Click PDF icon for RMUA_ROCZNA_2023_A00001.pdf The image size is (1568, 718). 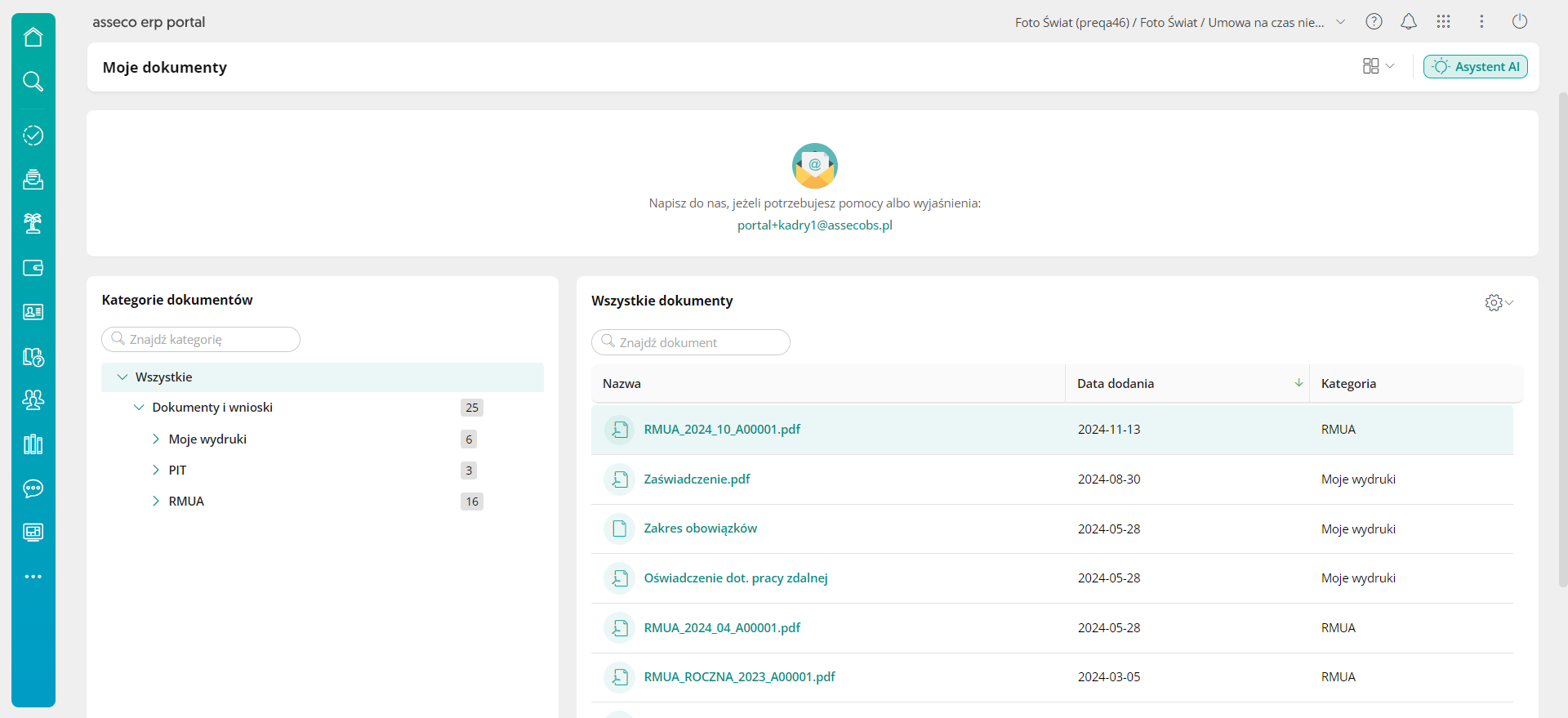[x=620, y=677]
